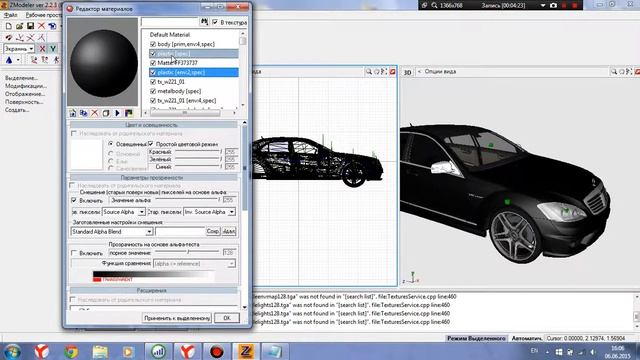Image resolution: width=640 pixels, height=360 pixels.
Task: Click the material search input field
Action: 170,22
